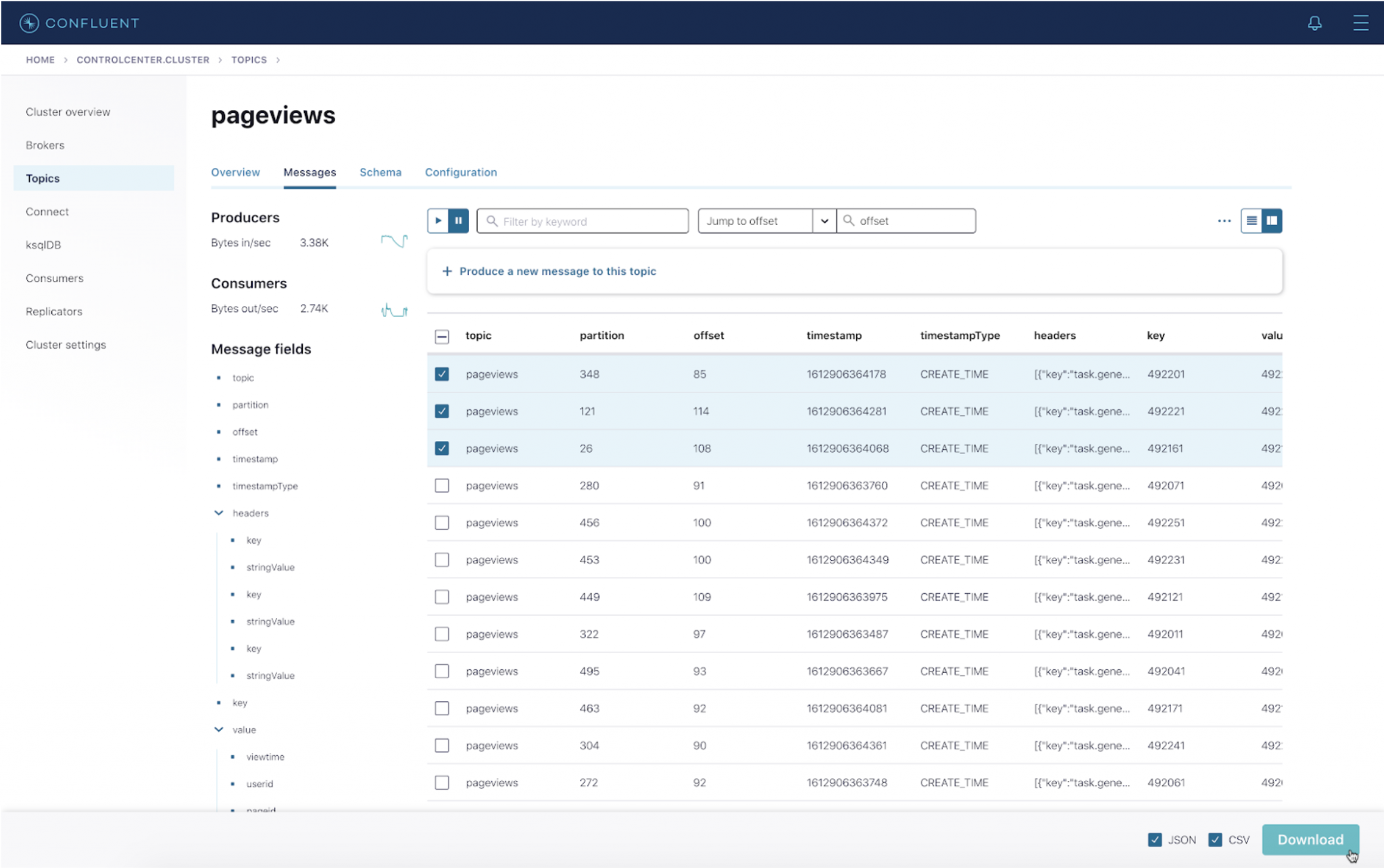Open the Jump to offset dropdown
This screenshot has width=1384, height=868.
pyautogui.click(x=824, y=221)
